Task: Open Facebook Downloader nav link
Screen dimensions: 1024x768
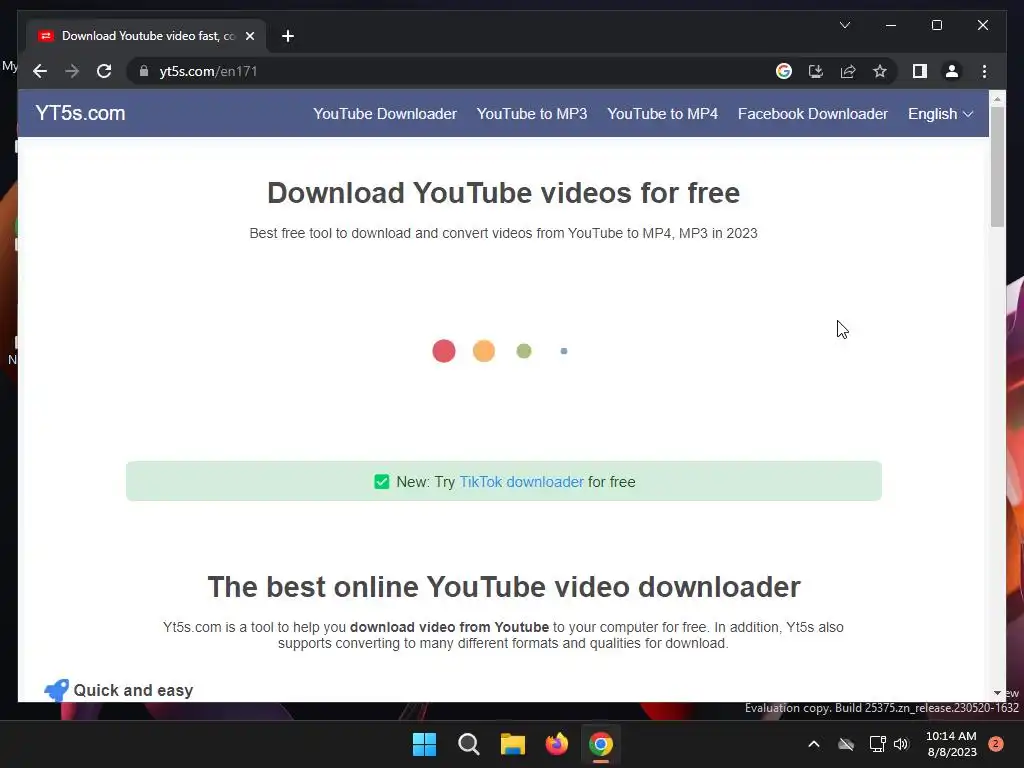Action: (x=812, y=114)
